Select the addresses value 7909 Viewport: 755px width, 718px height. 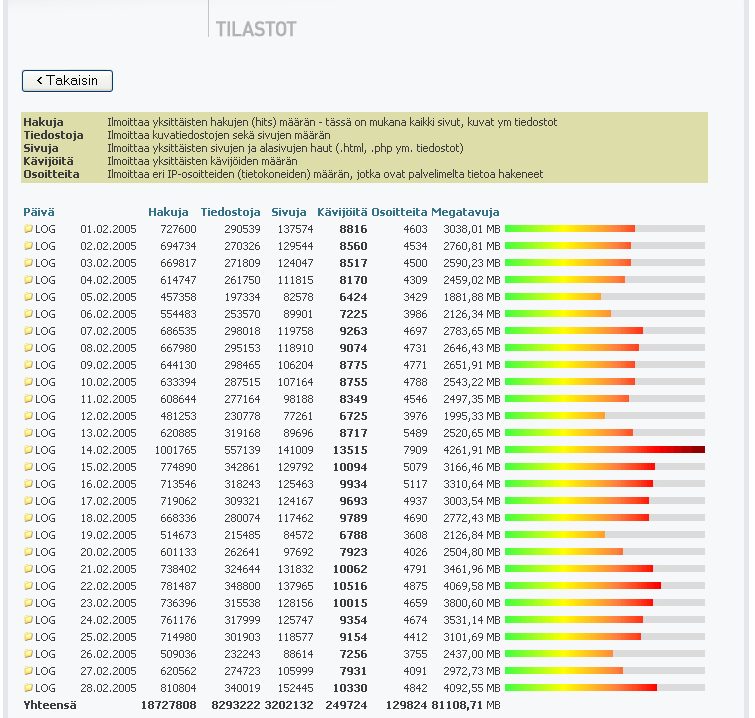[416, 450]
